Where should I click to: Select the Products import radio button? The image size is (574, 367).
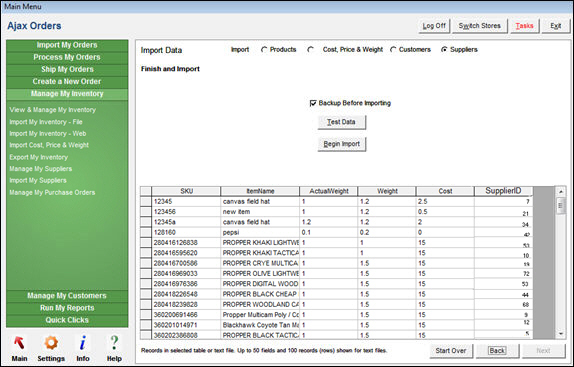point(264,50)
